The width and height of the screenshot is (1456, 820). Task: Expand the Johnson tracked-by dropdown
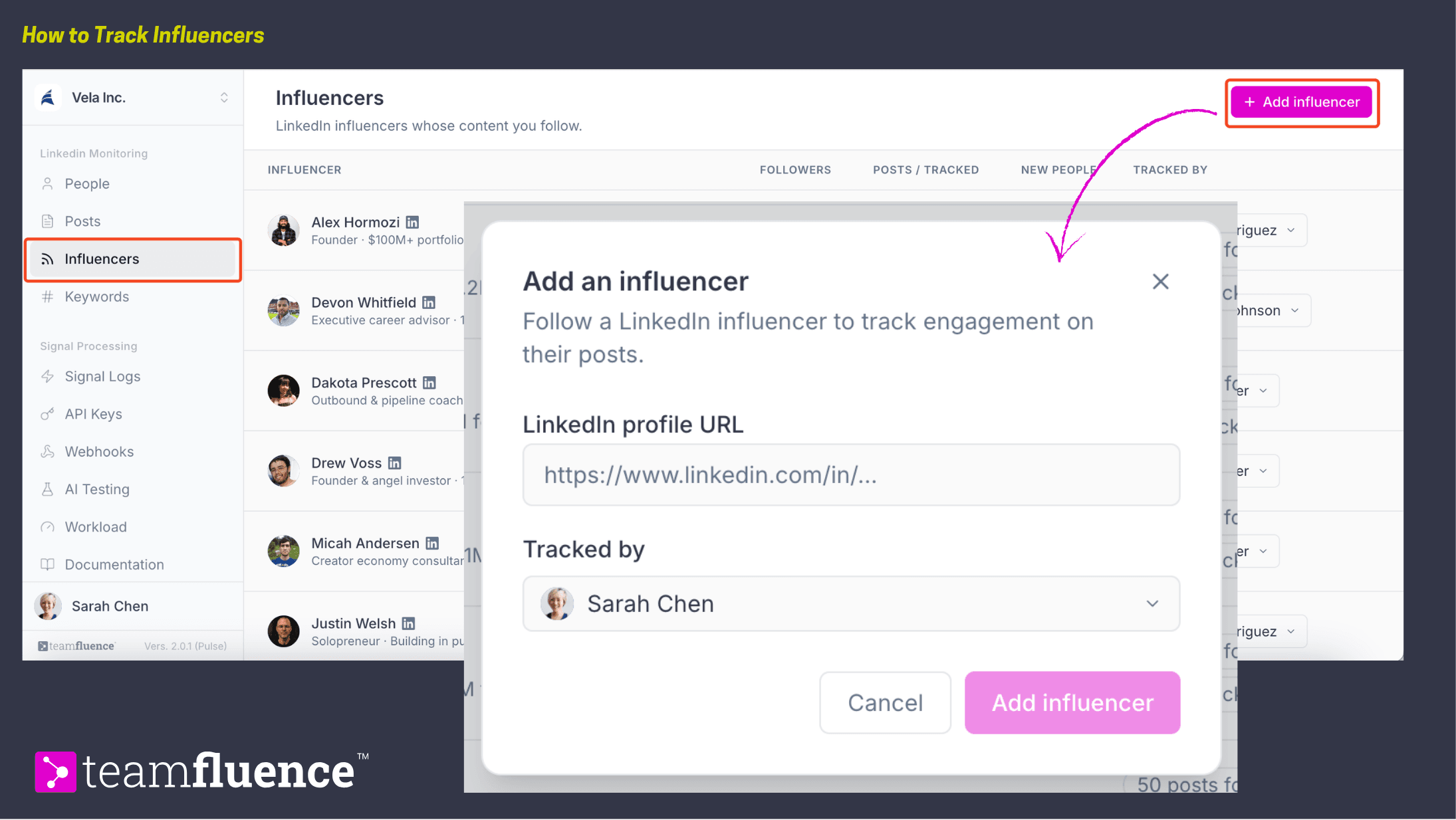[x=1273, y=310]
